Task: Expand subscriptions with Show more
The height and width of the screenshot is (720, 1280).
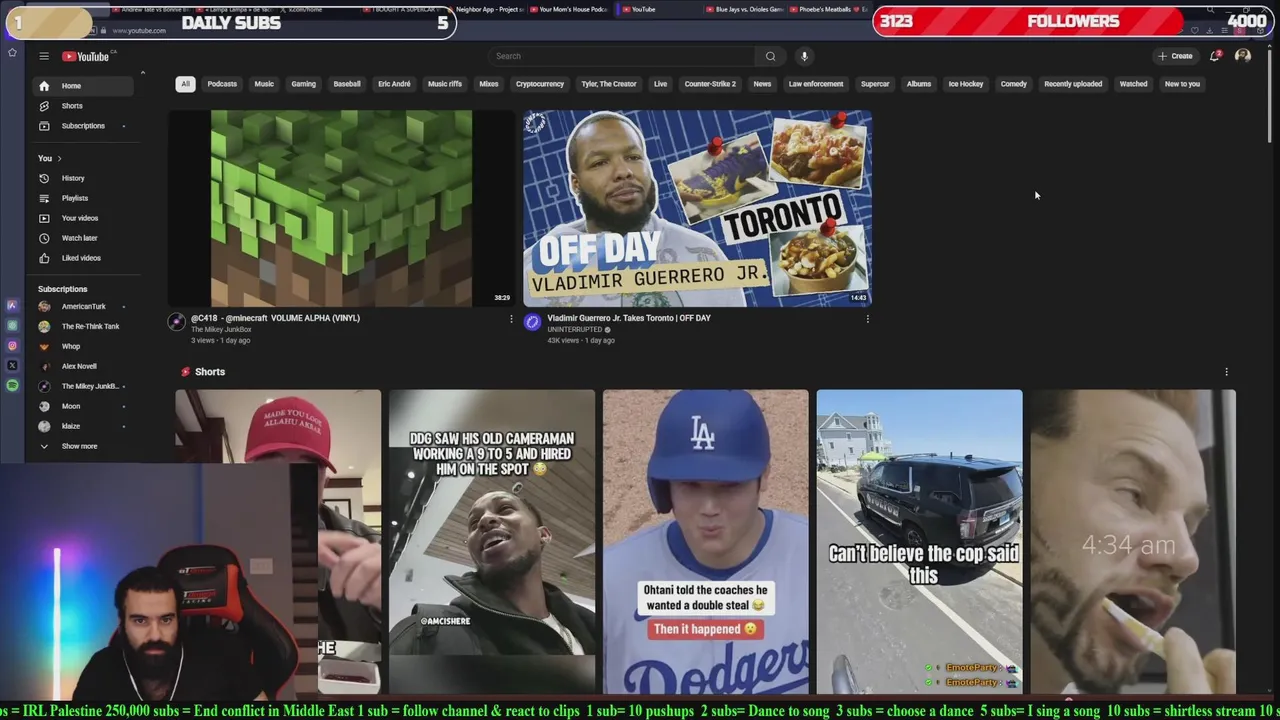Action: click(x=84, y=446)
